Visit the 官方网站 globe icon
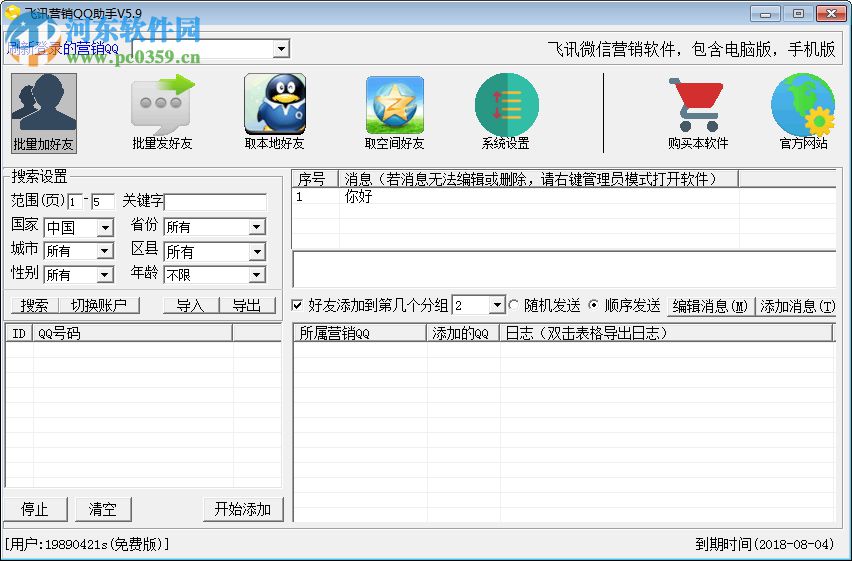This screenshot has height=561, width=852. [803, 113]
